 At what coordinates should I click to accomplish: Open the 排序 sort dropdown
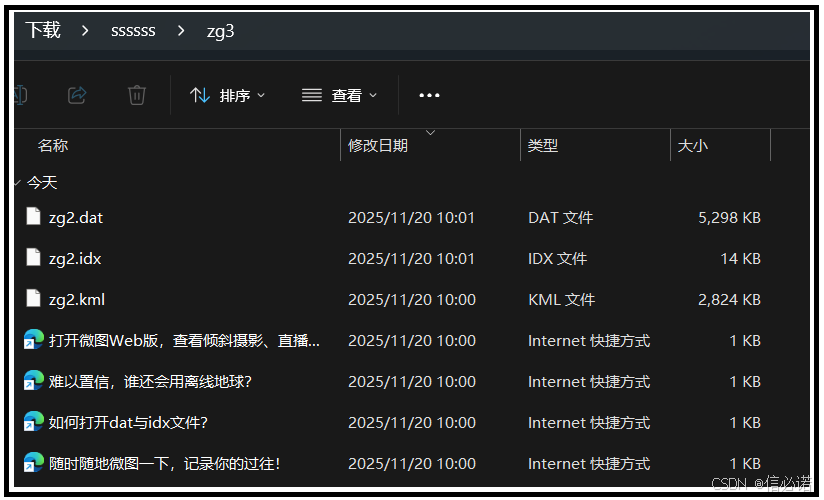coord(227,95)
